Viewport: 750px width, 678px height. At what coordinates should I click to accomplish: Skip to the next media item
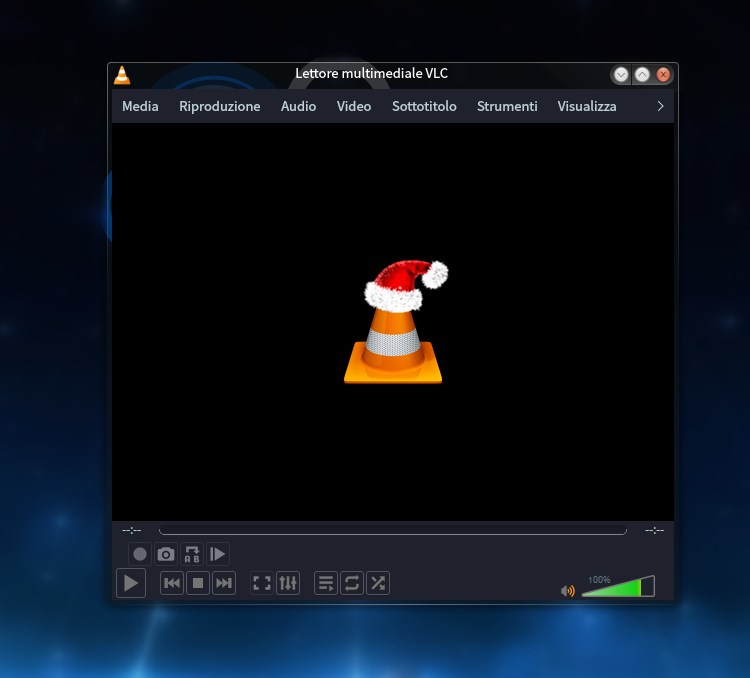(224, 583)
